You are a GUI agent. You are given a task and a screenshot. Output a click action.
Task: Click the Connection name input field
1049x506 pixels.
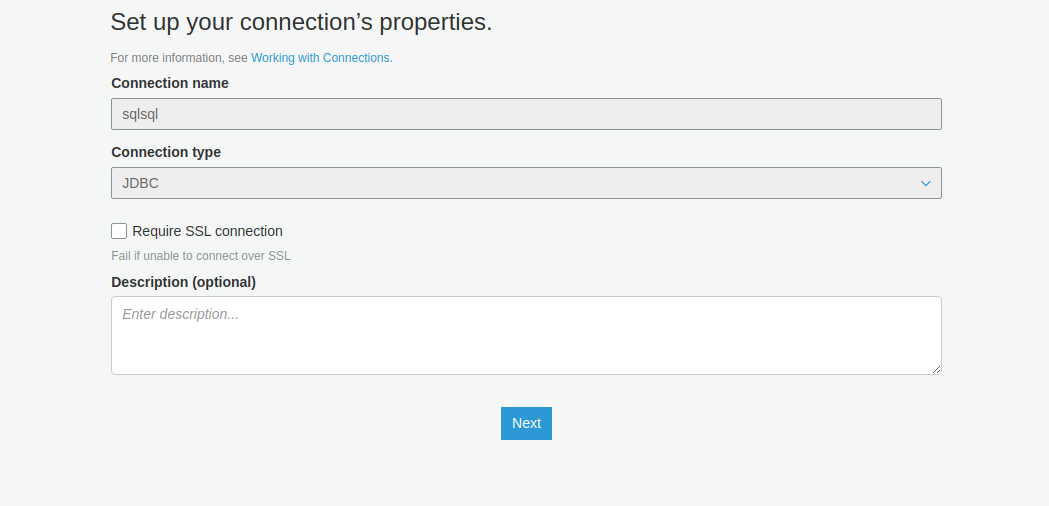click(526, 114)
